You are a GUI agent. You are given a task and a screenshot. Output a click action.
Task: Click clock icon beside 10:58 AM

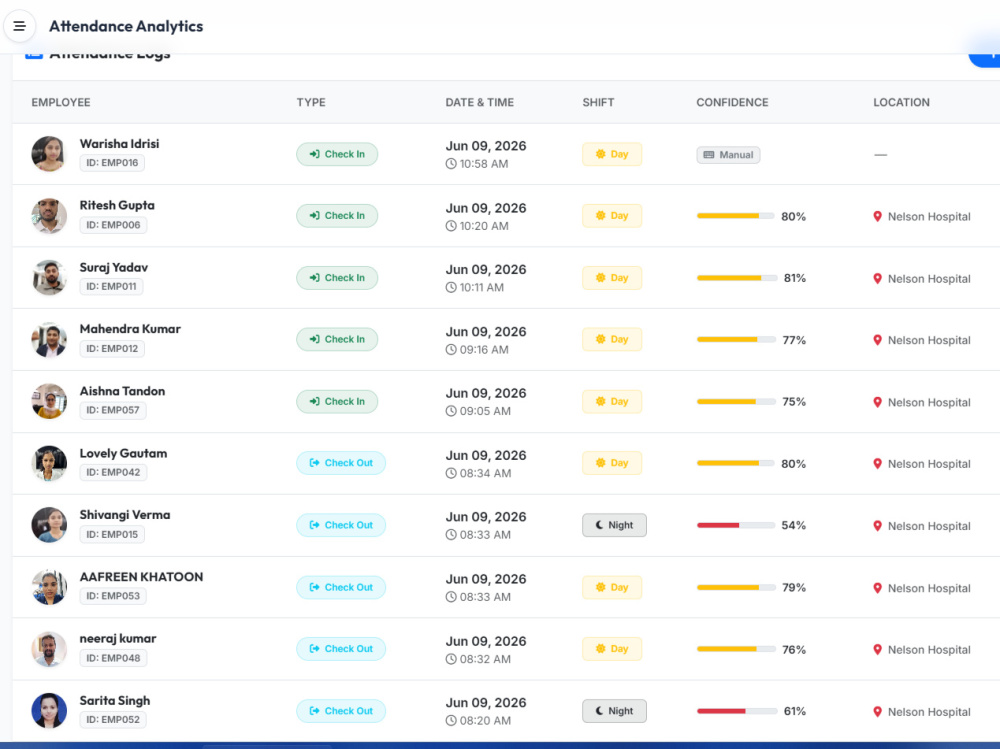(451, 164)
